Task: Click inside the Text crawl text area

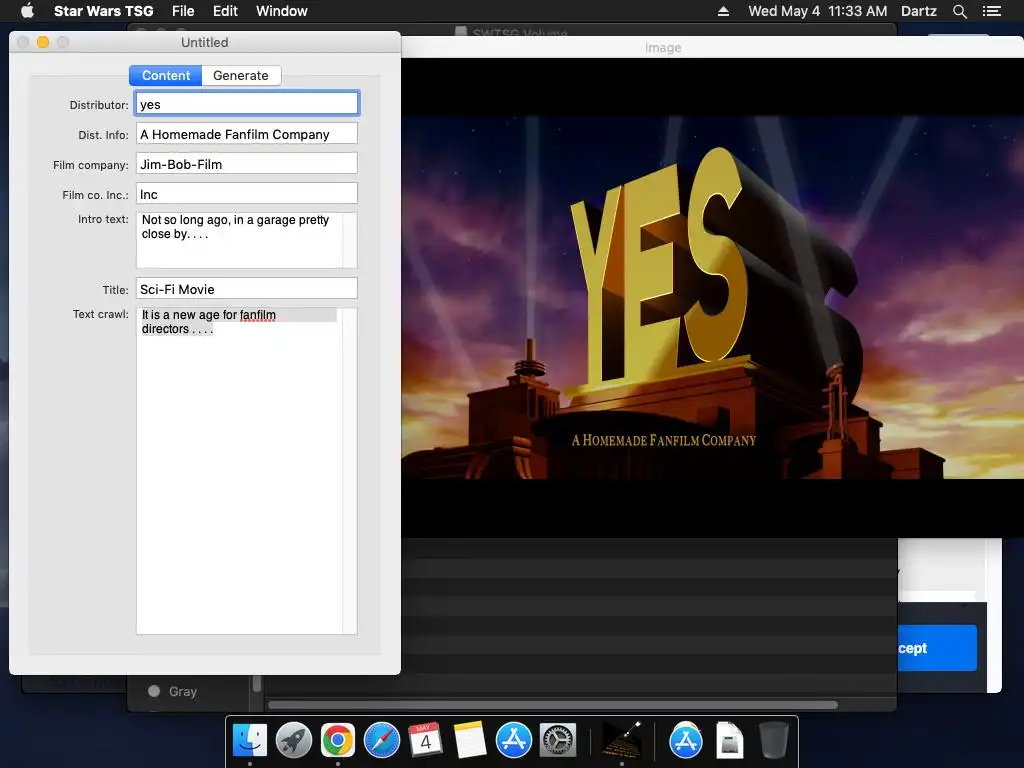Action: 239,470
